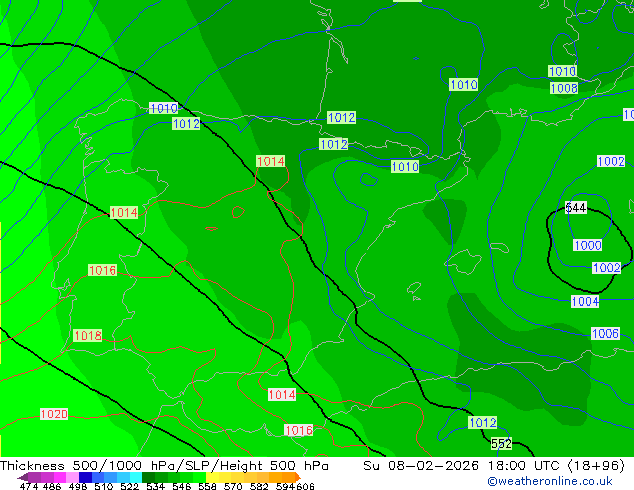Viewport: 634px width, 490px height.
Task: Select the 582 legend value
Action: point(259,486)
